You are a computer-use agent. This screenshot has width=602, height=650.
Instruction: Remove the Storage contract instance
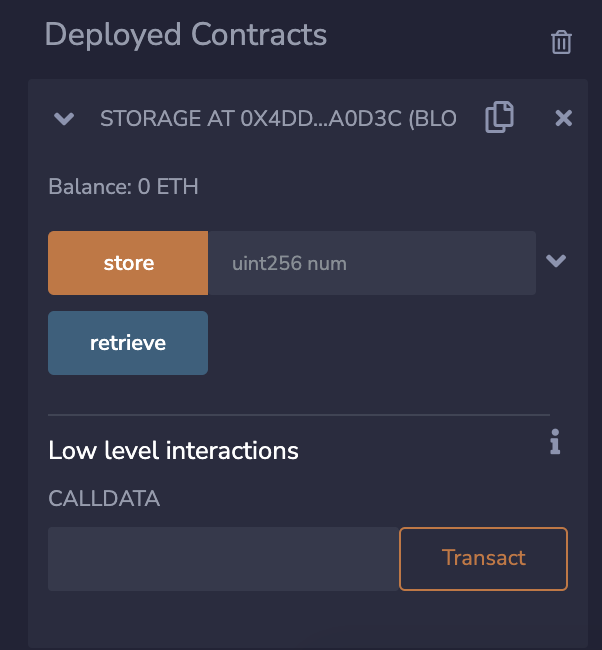pyautogui.click(x=563, y=118)
